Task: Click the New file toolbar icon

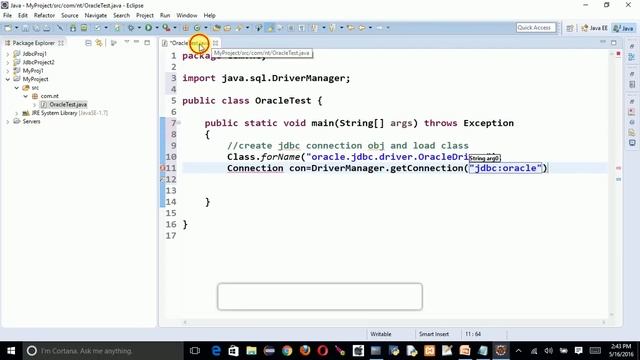Action: tap(8, 28)
